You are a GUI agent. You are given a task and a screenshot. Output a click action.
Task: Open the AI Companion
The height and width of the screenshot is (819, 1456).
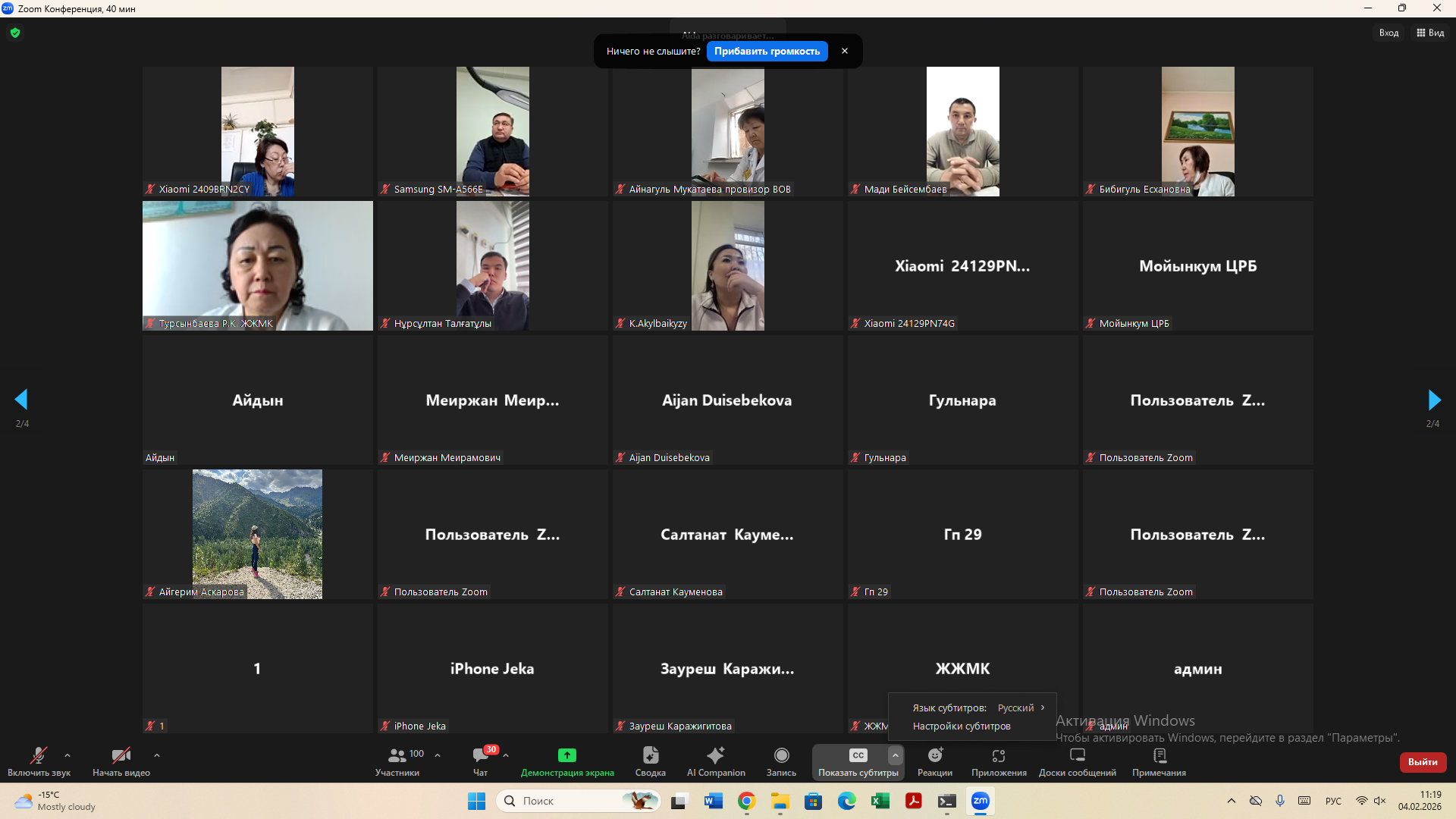pyautogui.click(x=715, y=755)
